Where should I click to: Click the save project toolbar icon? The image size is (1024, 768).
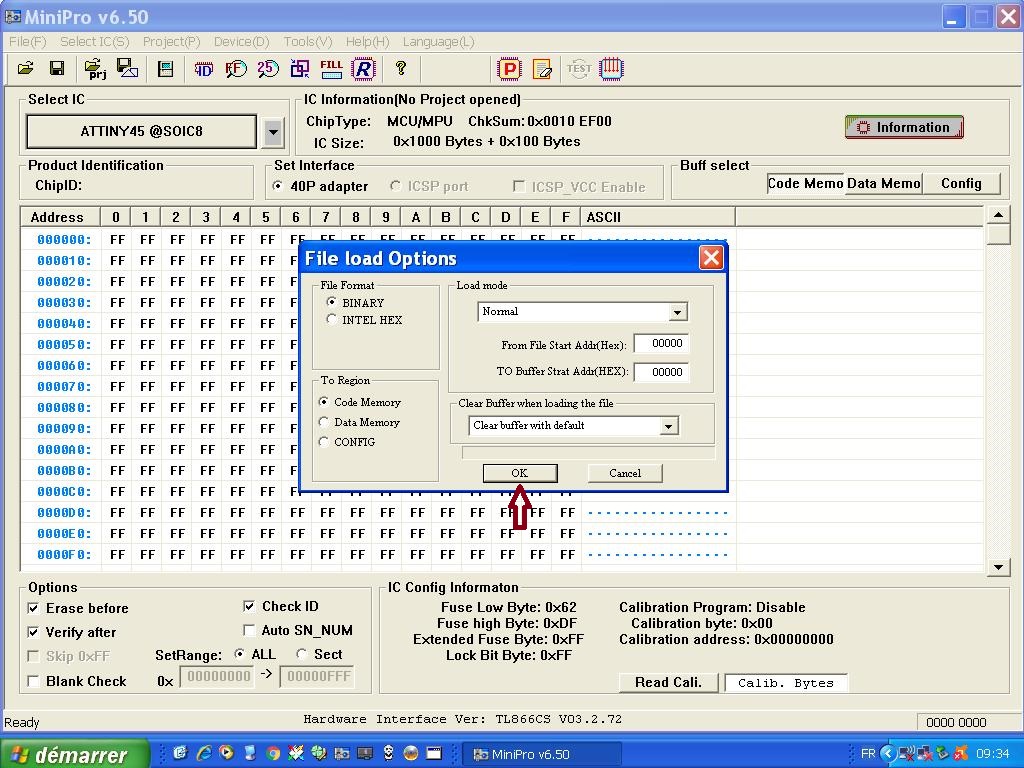[127, 69]
